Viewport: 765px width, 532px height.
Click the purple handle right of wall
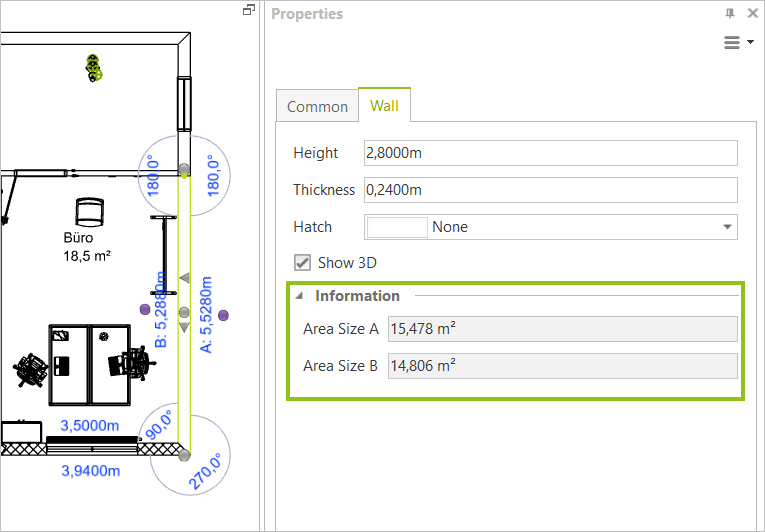(223, 315)
